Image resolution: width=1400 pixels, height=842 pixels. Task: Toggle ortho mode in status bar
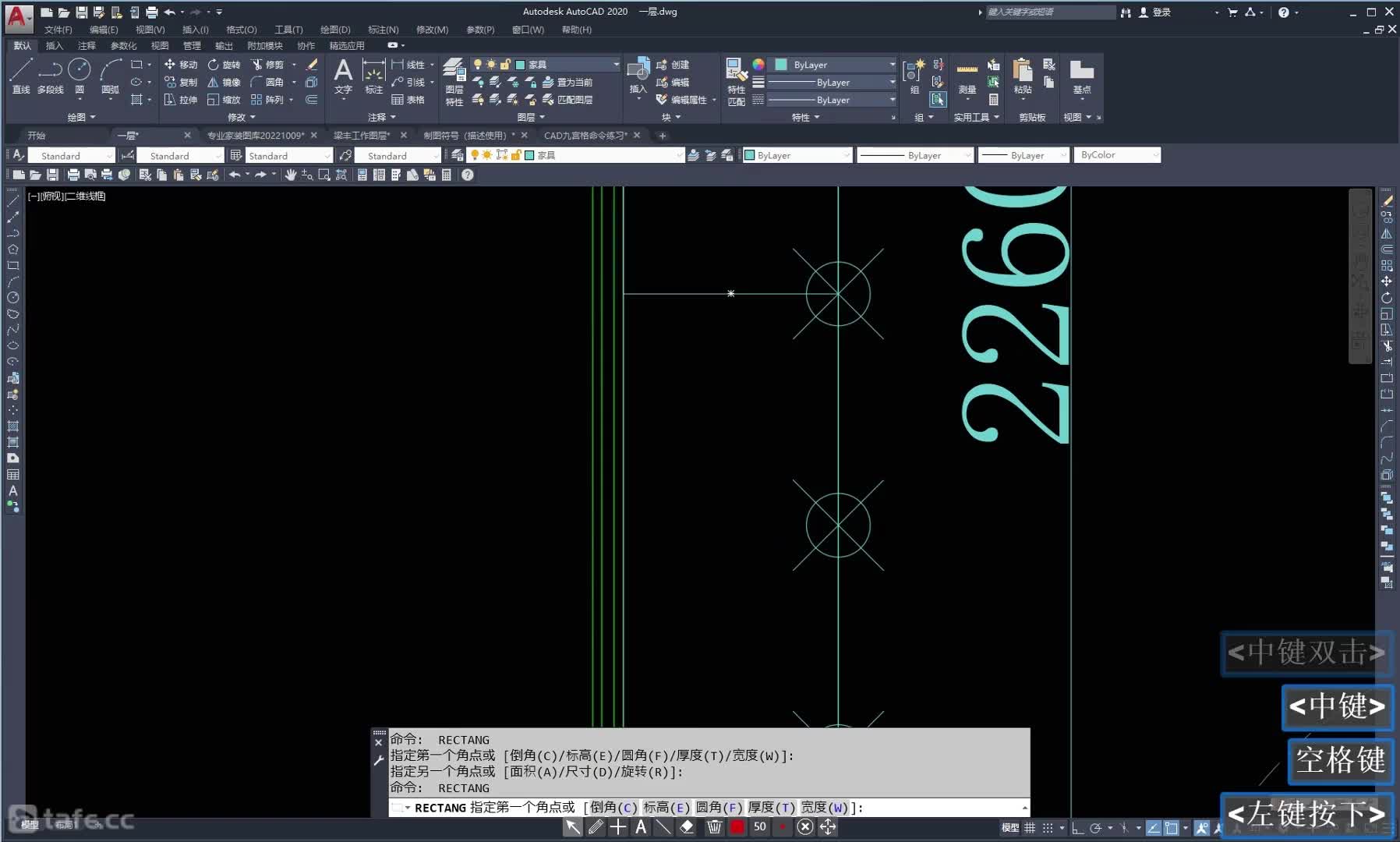point(1078,828)
